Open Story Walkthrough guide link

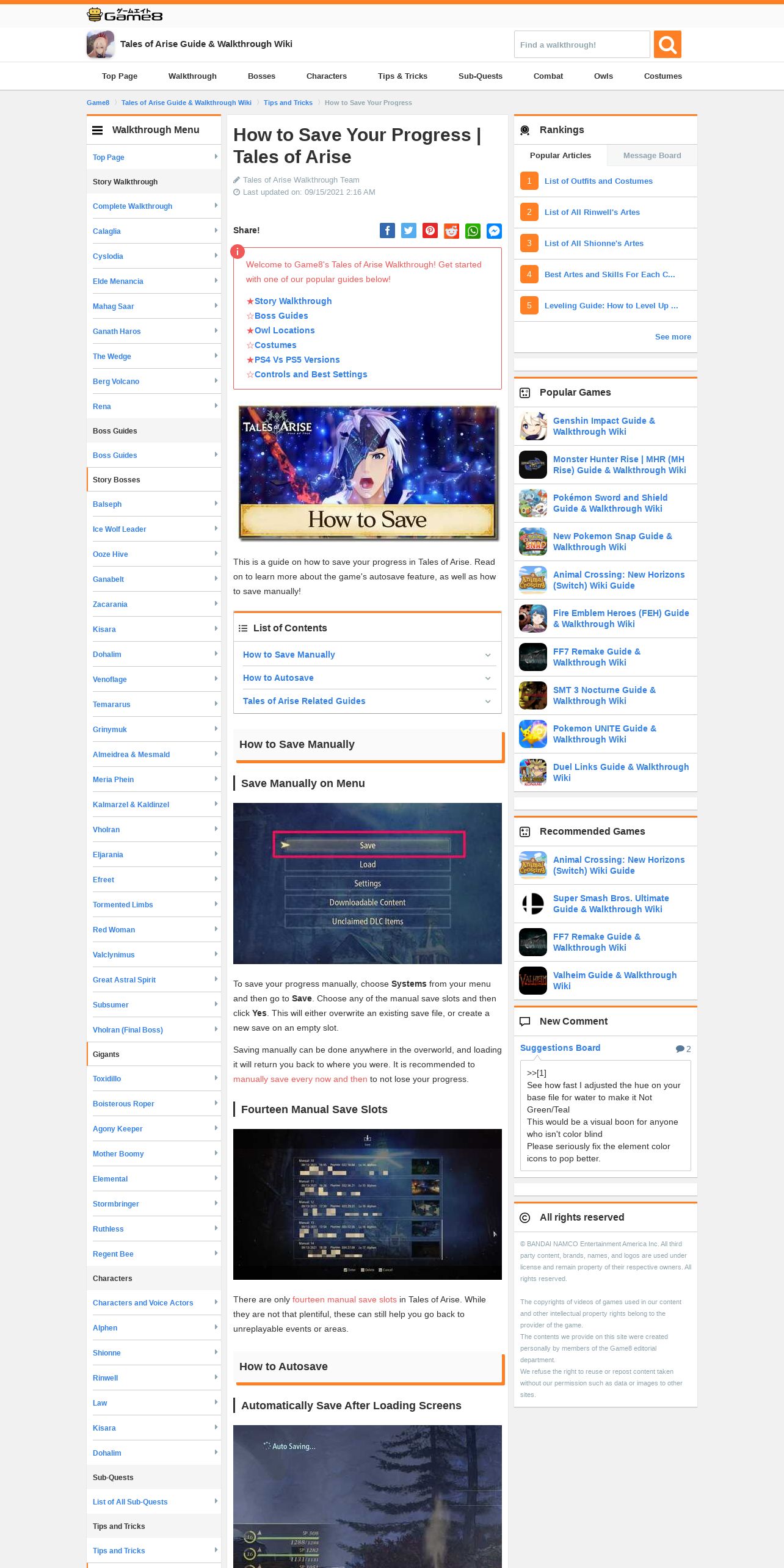tap(293, 301)
